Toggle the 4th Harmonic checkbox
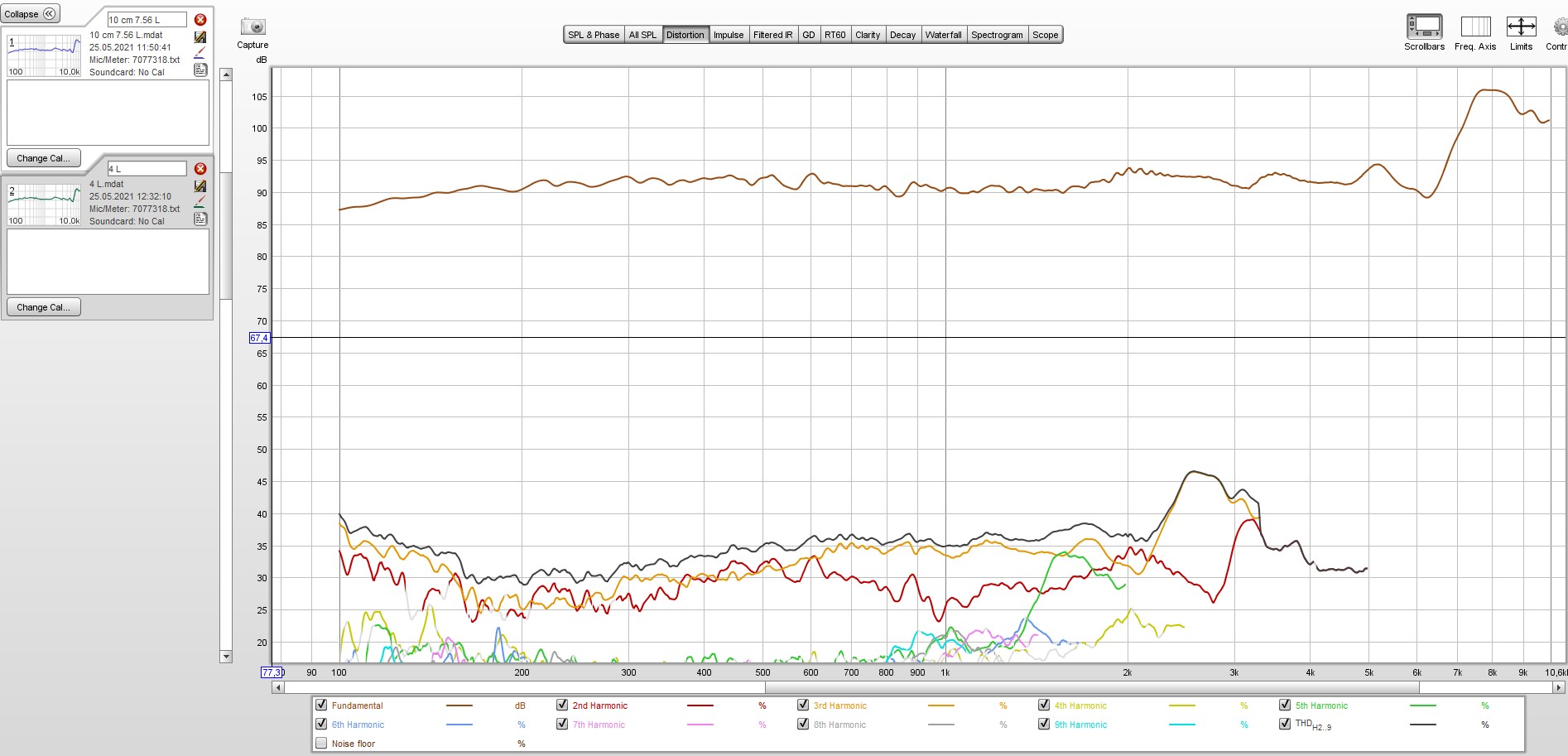Image resolution: width=1568 pixels, height=756 pixels. click(x=1044, y=705)
